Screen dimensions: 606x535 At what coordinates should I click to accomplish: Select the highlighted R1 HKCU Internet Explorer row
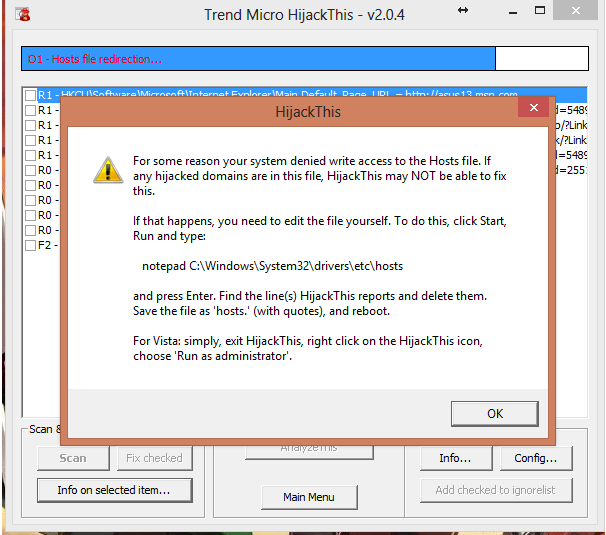305,93
